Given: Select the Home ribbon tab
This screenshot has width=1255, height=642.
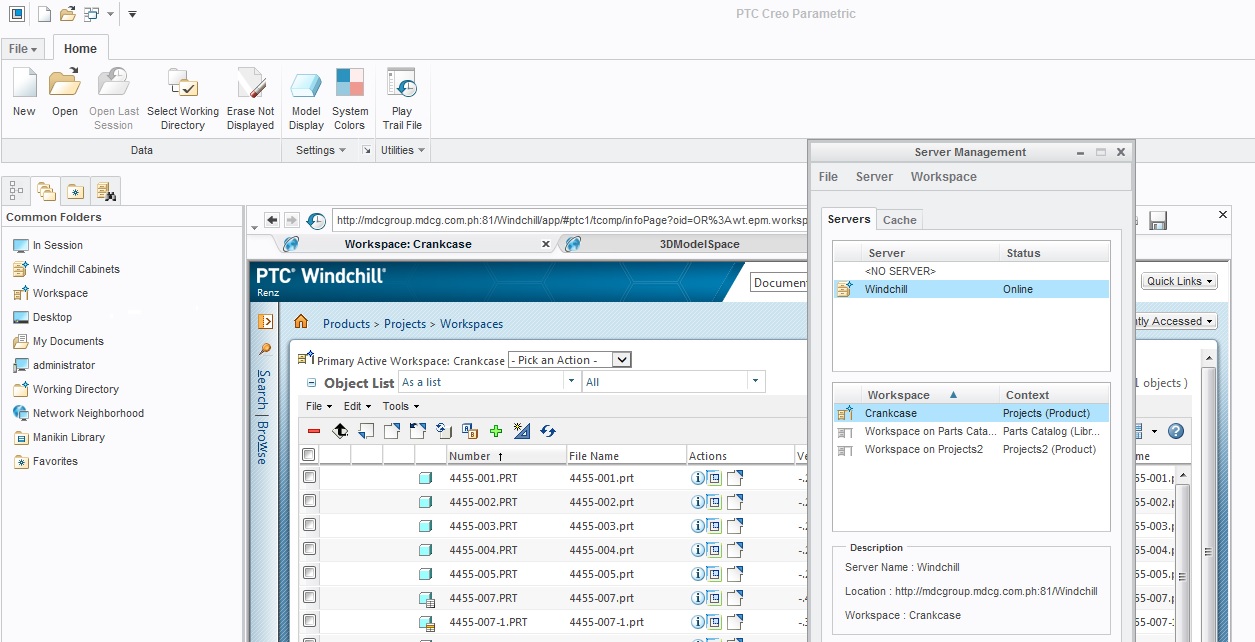Looking at the screenshot, I should 81,48.
